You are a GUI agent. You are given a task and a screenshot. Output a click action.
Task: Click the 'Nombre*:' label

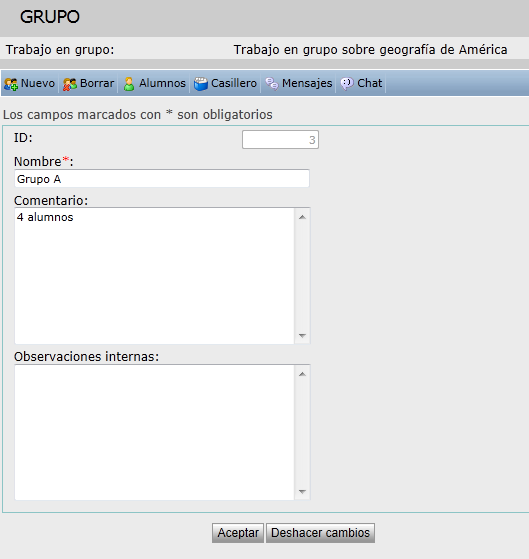coord(43,161)
